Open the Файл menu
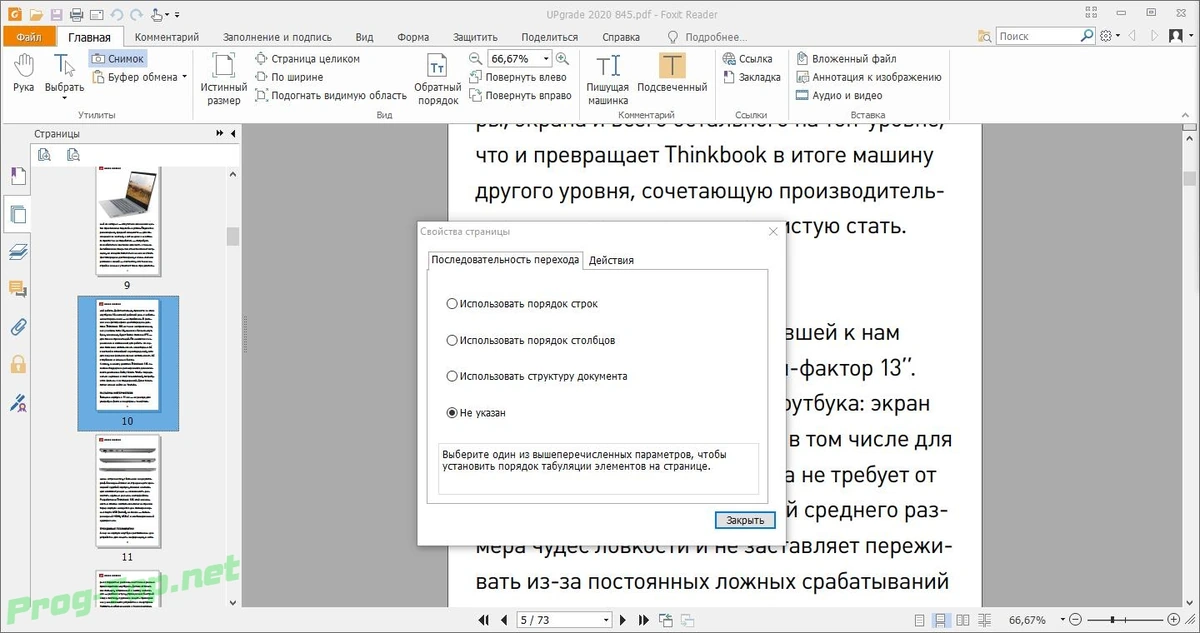 pyautogui.click(x=28, y=37)
